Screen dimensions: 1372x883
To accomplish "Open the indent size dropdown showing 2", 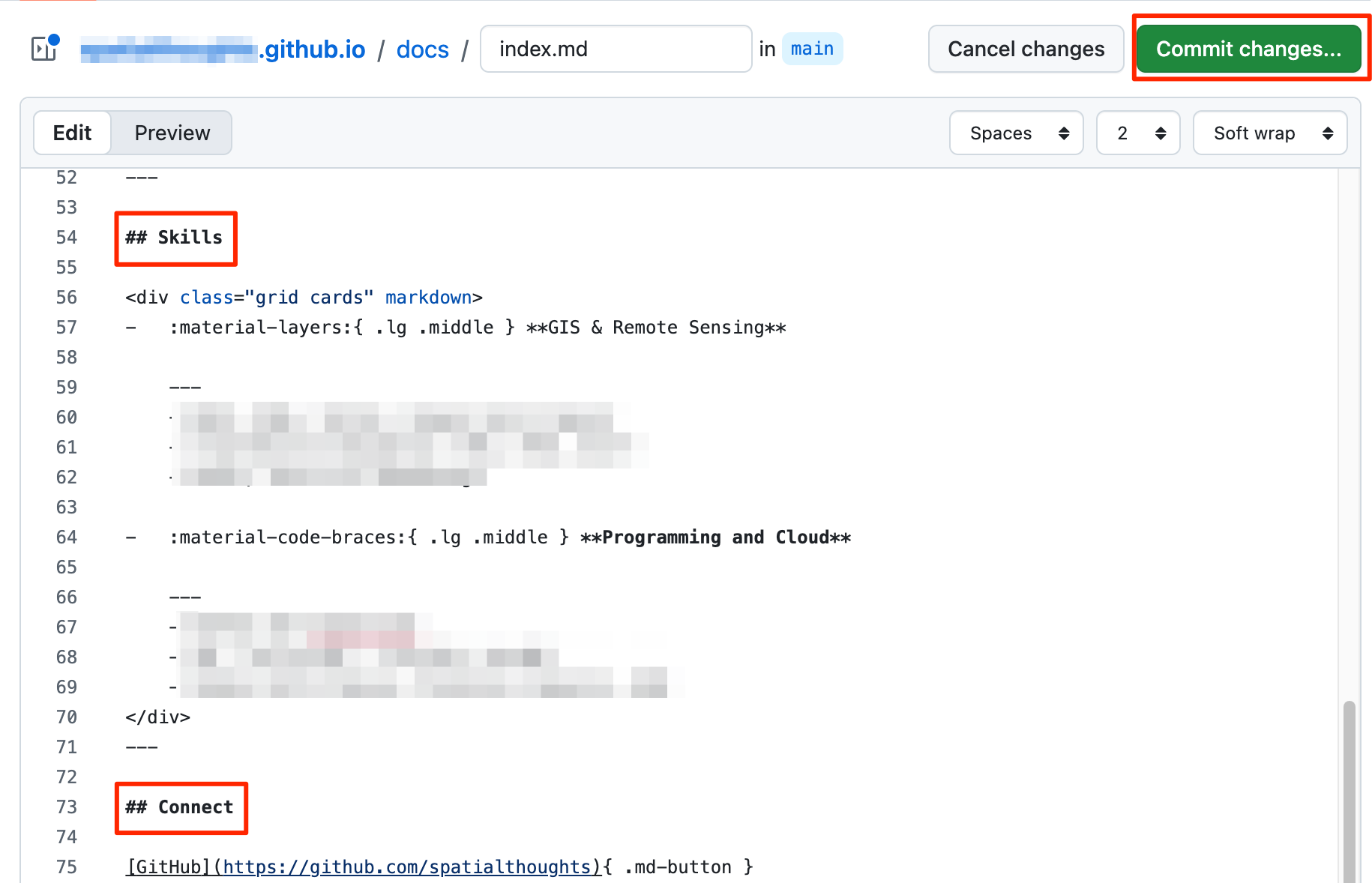I will point(1138,133).
